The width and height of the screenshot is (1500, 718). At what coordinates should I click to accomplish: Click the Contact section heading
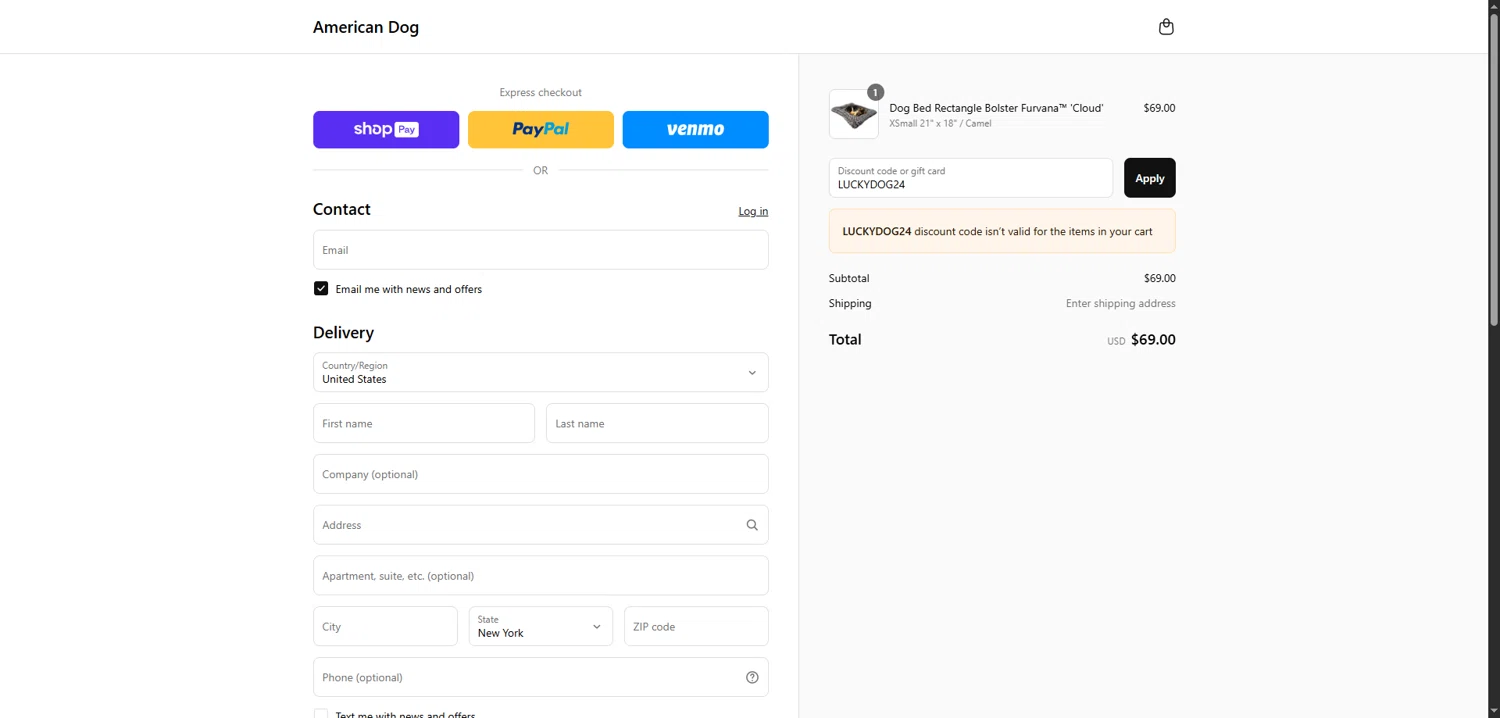click(x=342, y=209)
